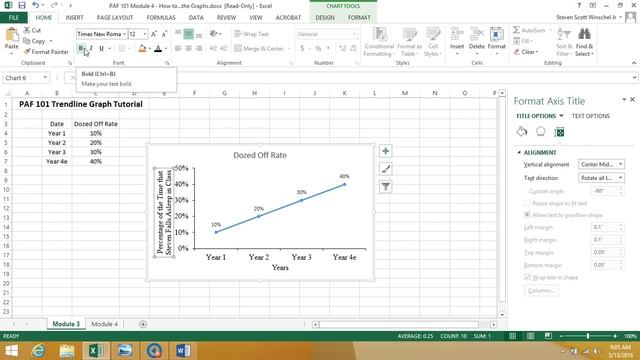The image size is (640, 360).
Task: Open the font size dropdown showing 12
Action: pos(144,34)
